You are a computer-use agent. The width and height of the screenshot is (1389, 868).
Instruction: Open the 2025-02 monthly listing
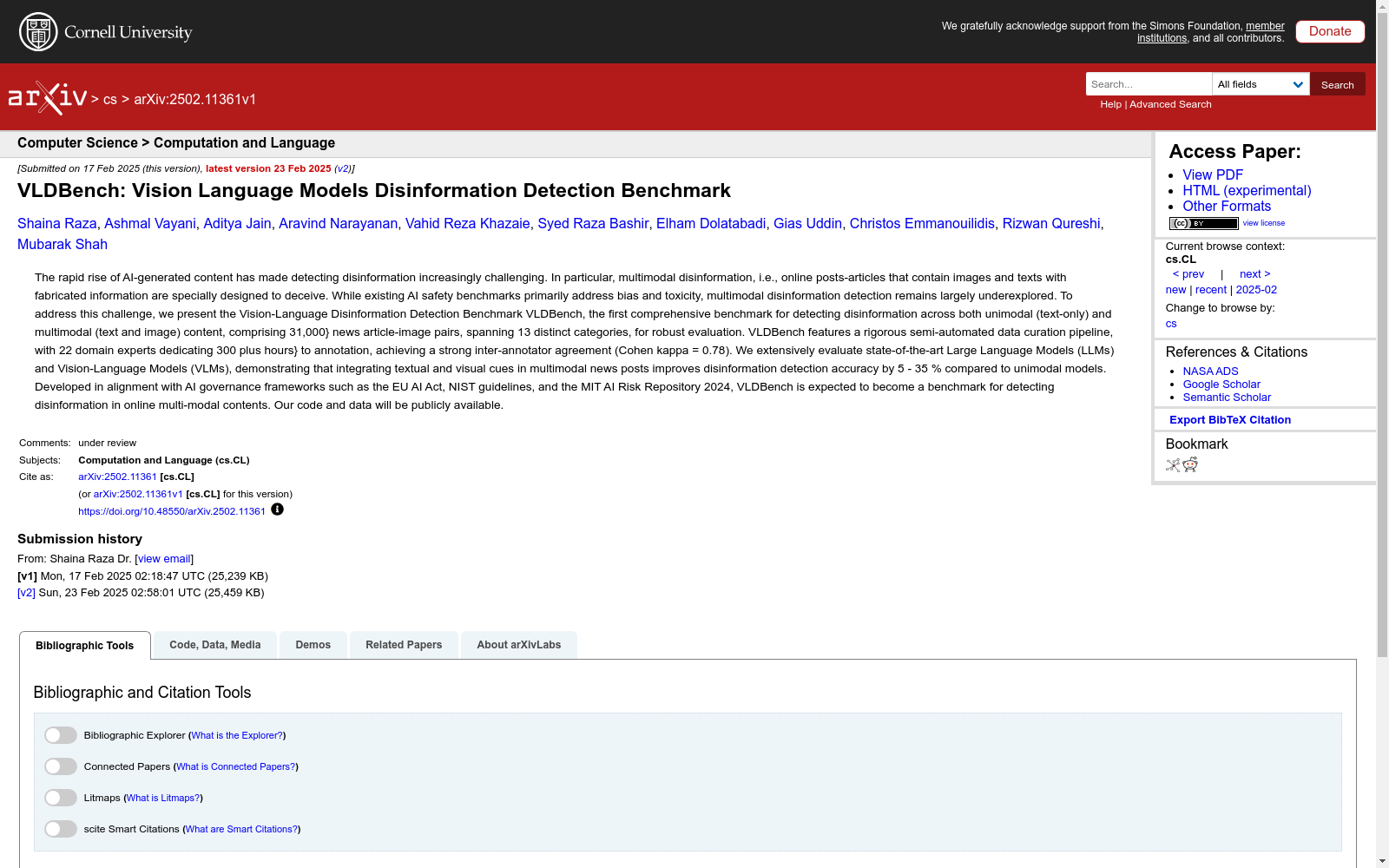tap(1256, 290)
